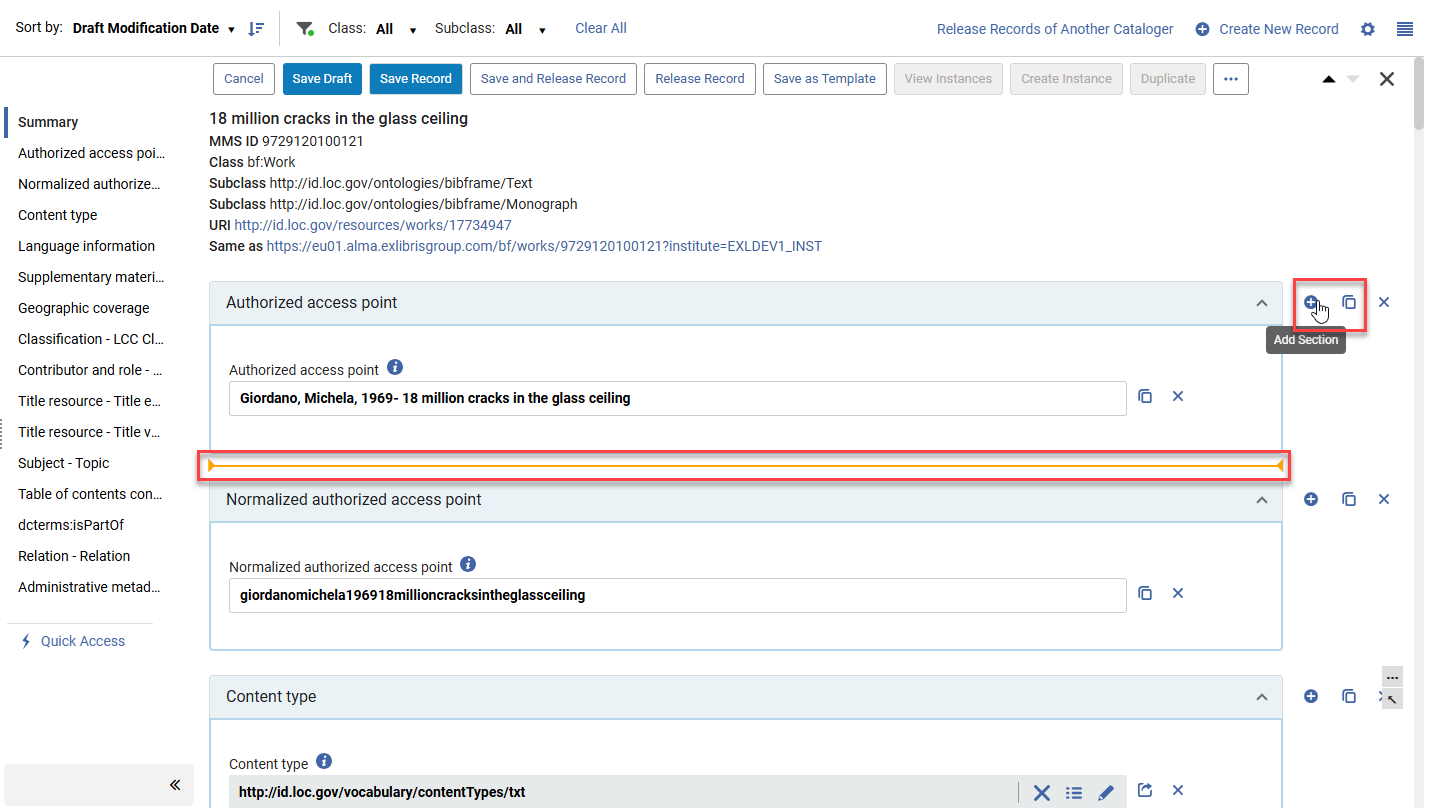The image size is (1429, 808).
Task: Collapse the Normalized authorized access point section
Action: click(1261, 500)
